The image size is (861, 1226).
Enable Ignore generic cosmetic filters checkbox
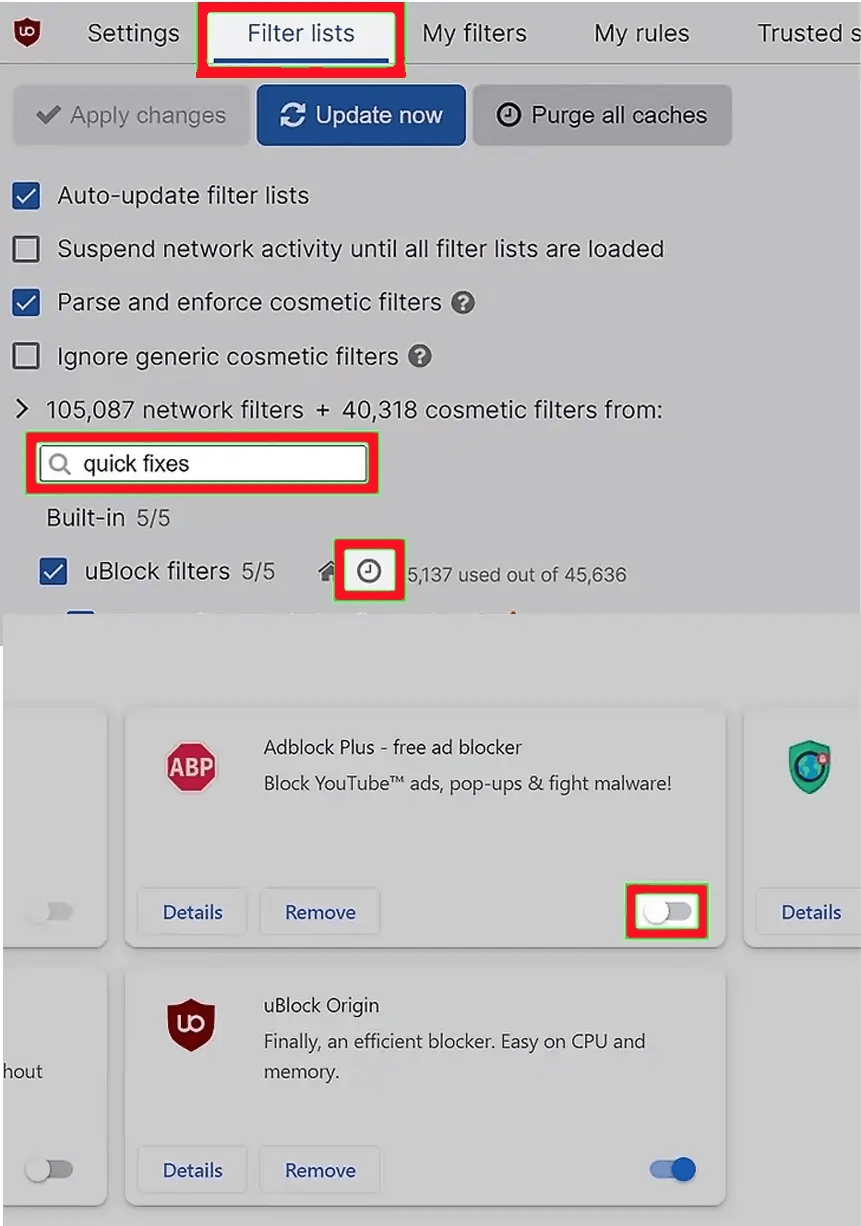pyautogui.click(x=26, y=356)
